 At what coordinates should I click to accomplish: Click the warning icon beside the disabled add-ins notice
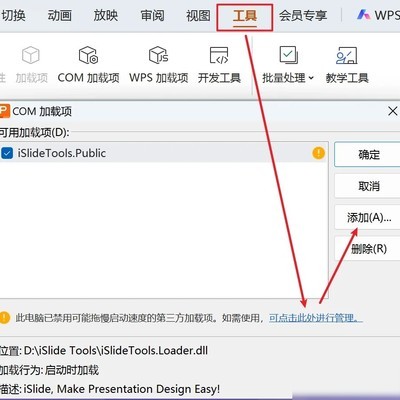point(4,318)
